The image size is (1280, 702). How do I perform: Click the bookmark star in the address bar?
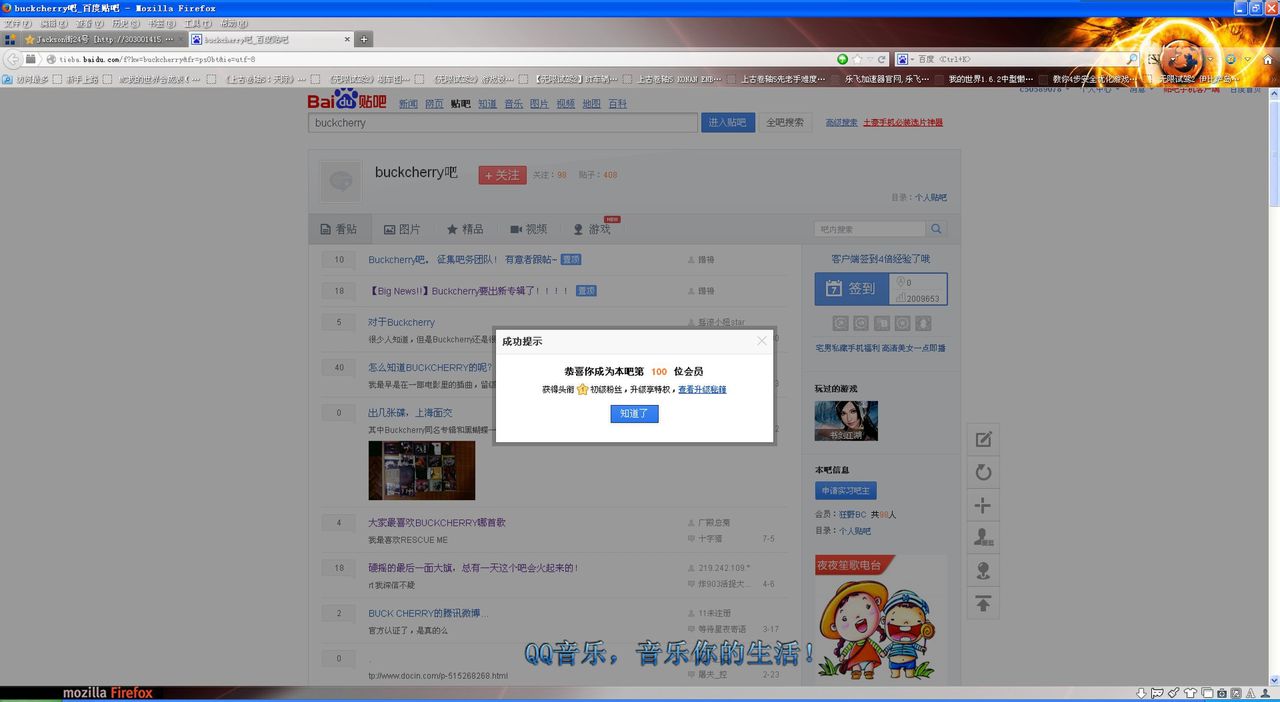tap(857, 59)
